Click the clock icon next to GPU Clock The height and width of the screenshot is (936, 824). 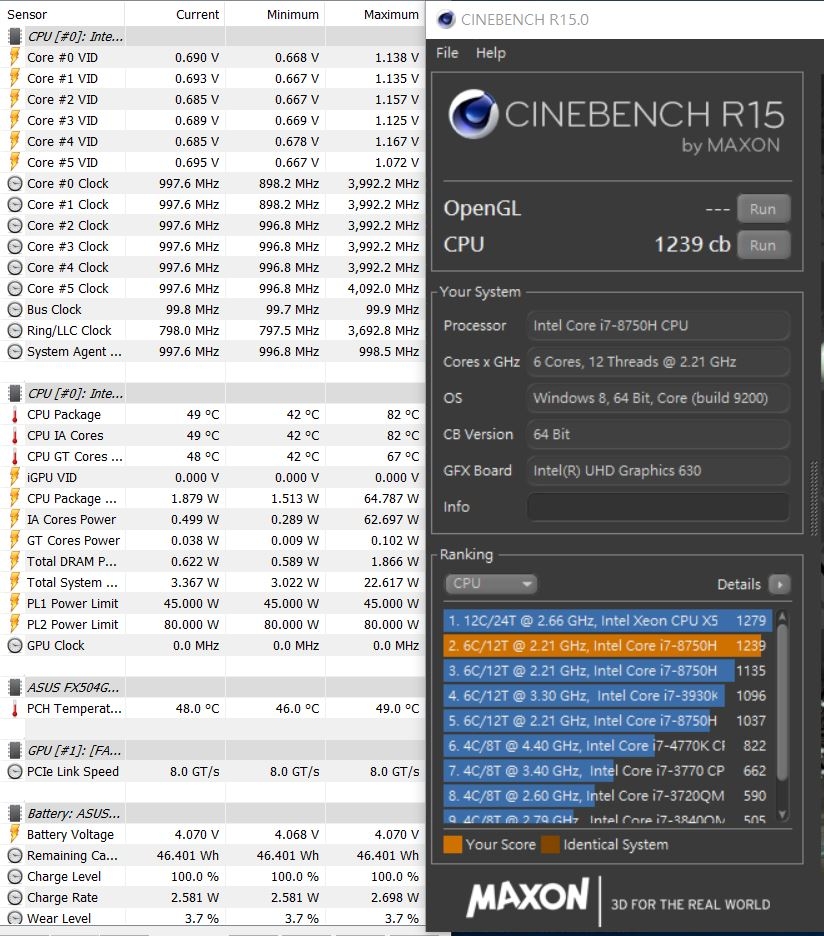pos(14,645)
